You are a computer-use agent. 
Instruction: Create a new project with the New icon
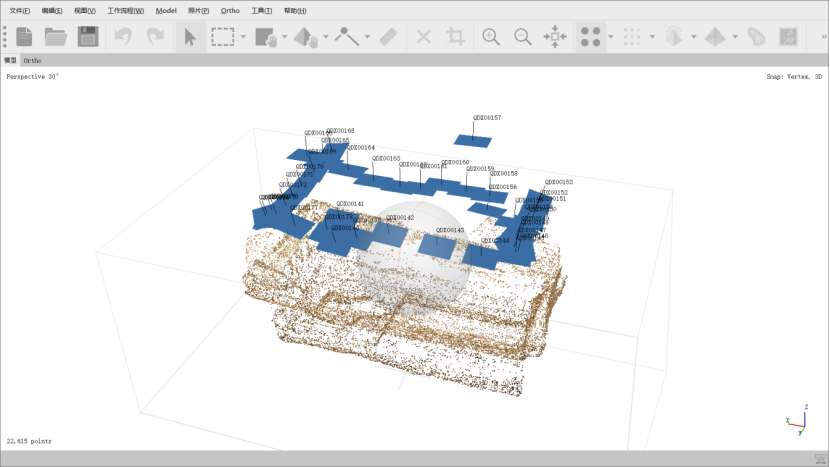coord(24,37)
